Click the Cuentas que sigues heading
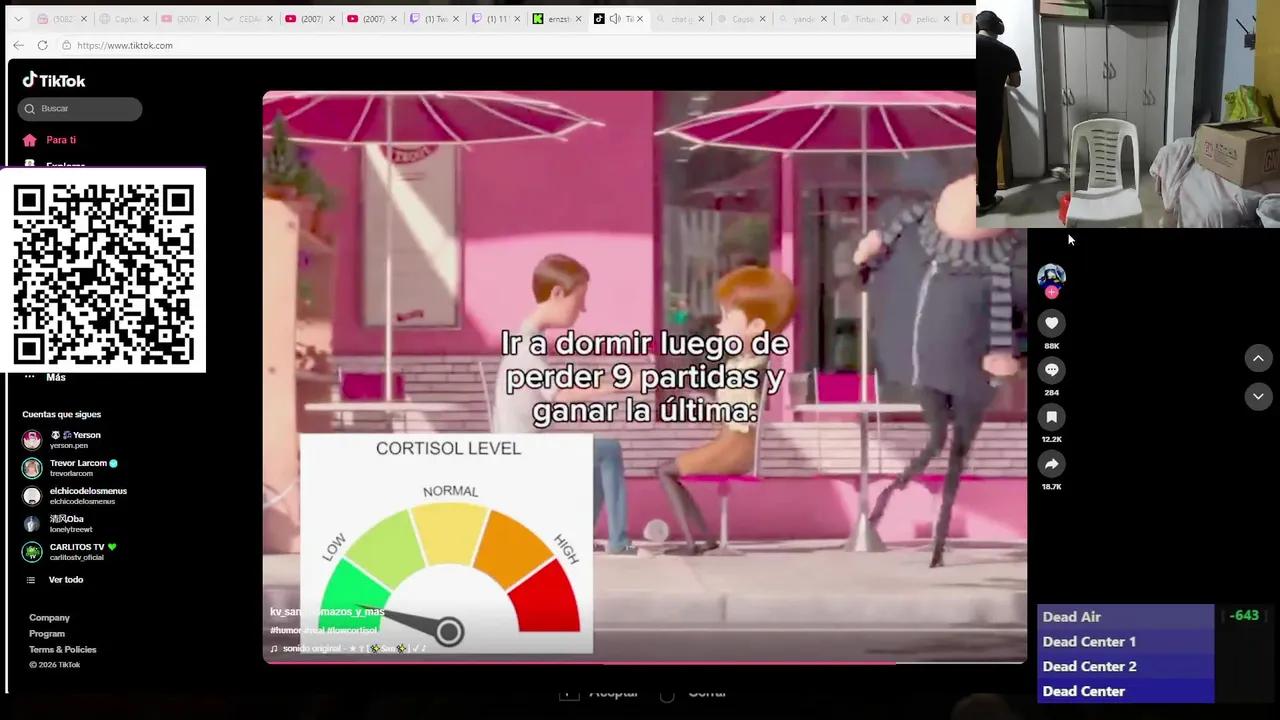 [61, 414]
